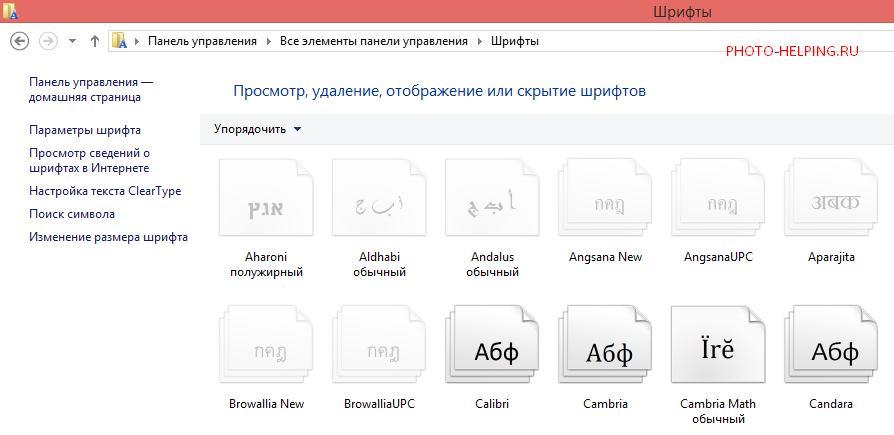
Task: Click the Aharoni полужирный label
Action: 266,265
